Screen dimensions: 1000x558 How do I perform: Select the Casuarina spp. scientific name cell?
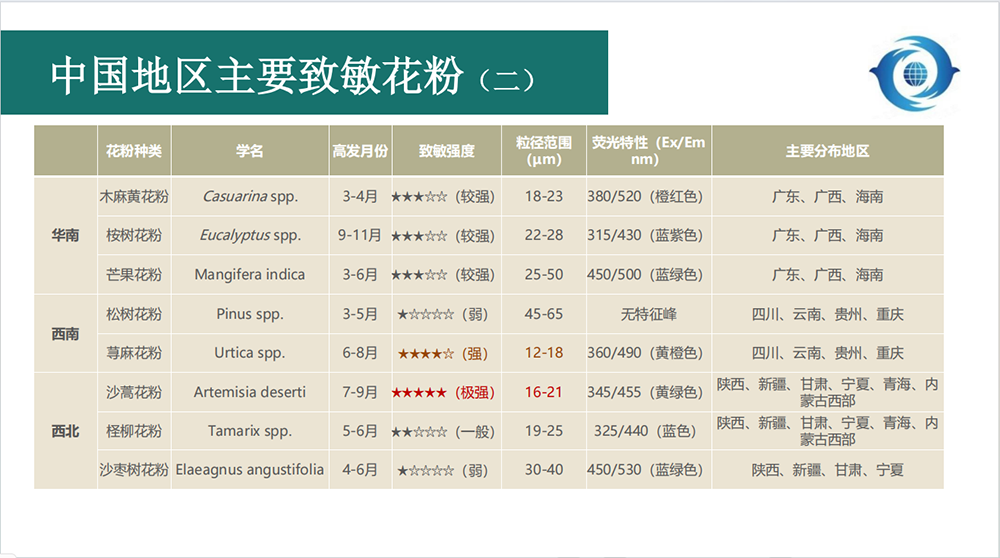(250, 197)
